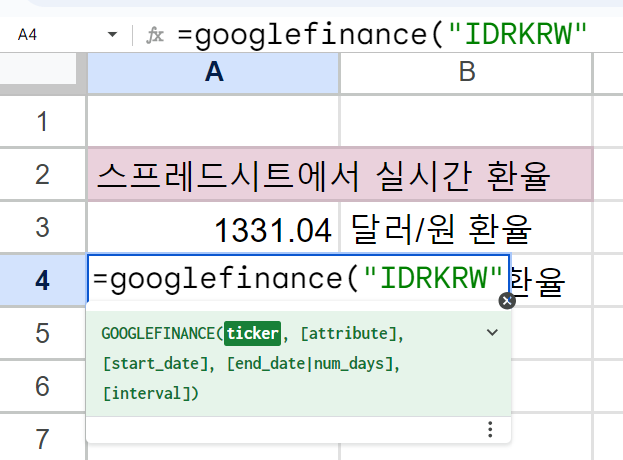Click the A4 name box
The height and width of the screenshot is (460, 623).
point(27,35)
